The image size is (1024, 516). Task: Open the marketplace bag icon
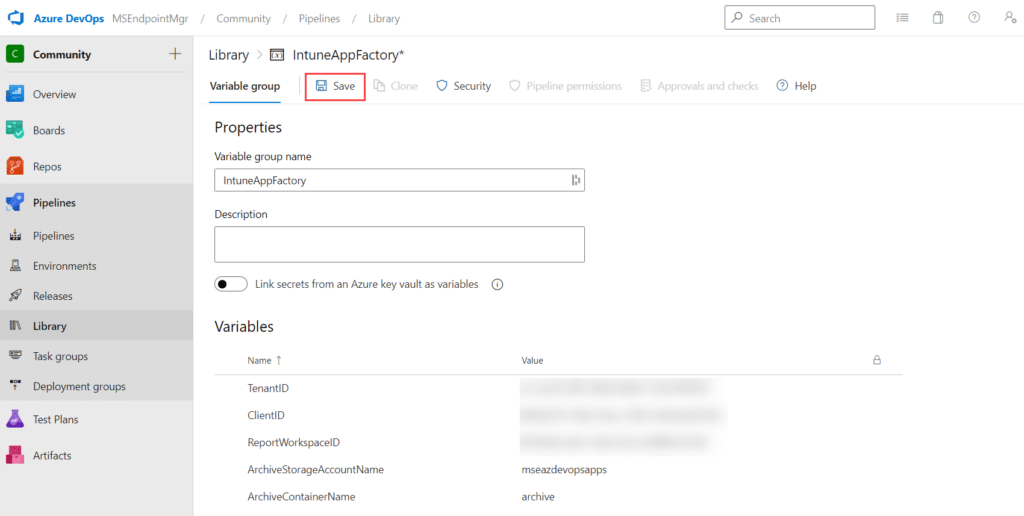point(938,18)
